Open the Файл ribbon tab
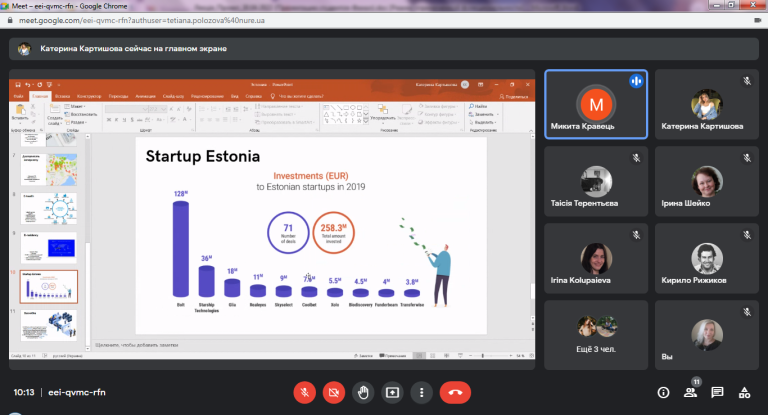 pyautogui.click(x=19, y=97)
